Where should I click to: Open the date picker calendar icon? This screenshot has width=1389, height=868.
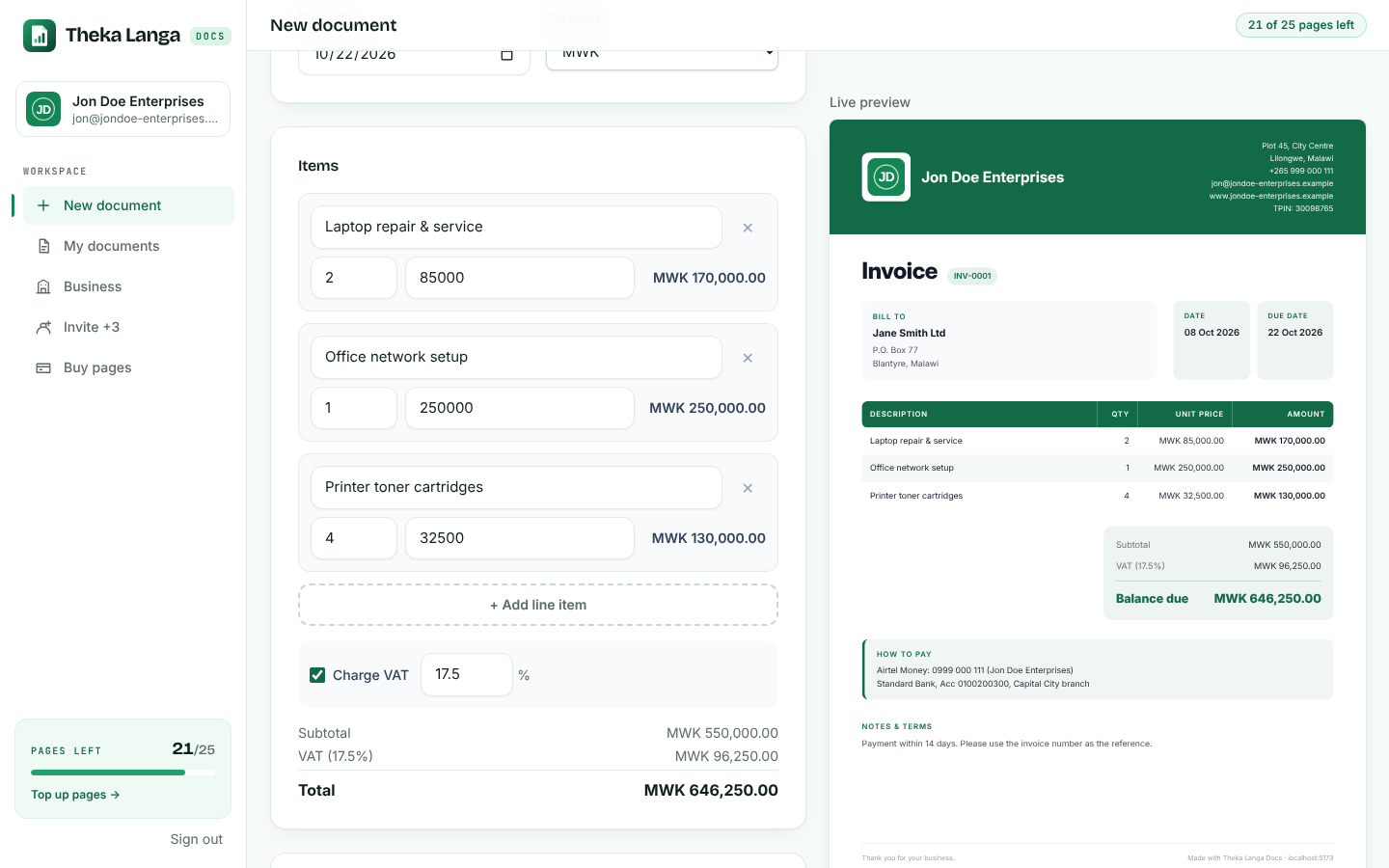point(506,55)
